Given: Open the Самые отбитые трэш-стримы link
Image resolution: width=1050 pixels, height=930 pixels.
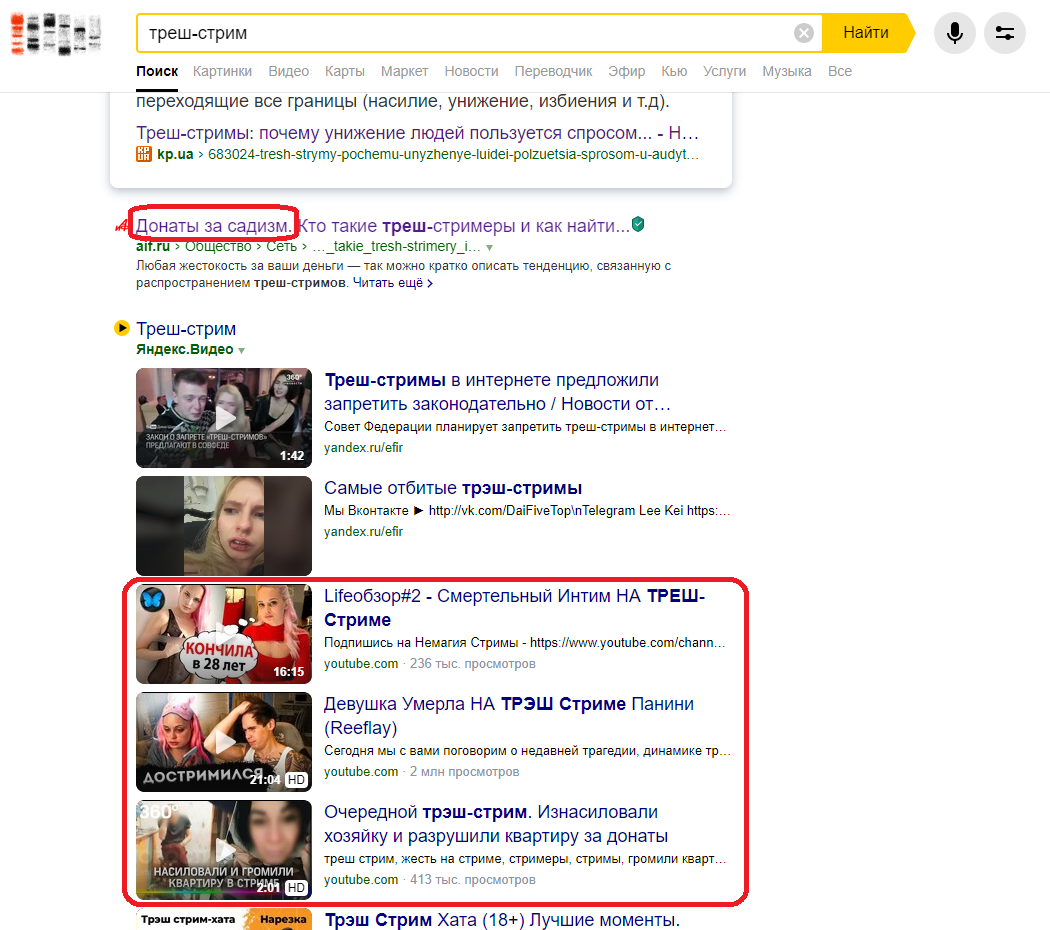Looking at the screenshot, I should pos(452,488).
